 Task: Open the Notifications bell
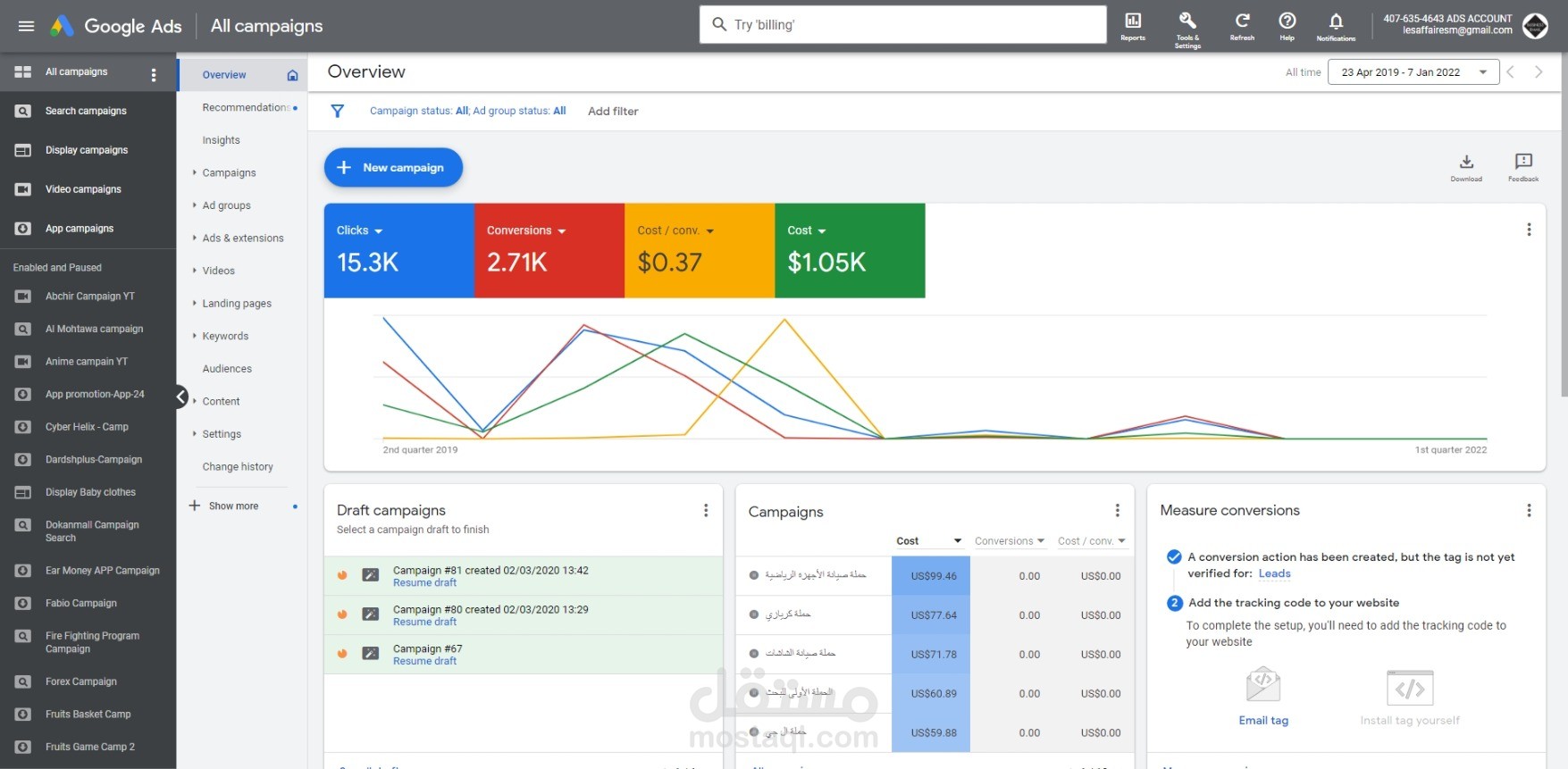pos(1336,26)
